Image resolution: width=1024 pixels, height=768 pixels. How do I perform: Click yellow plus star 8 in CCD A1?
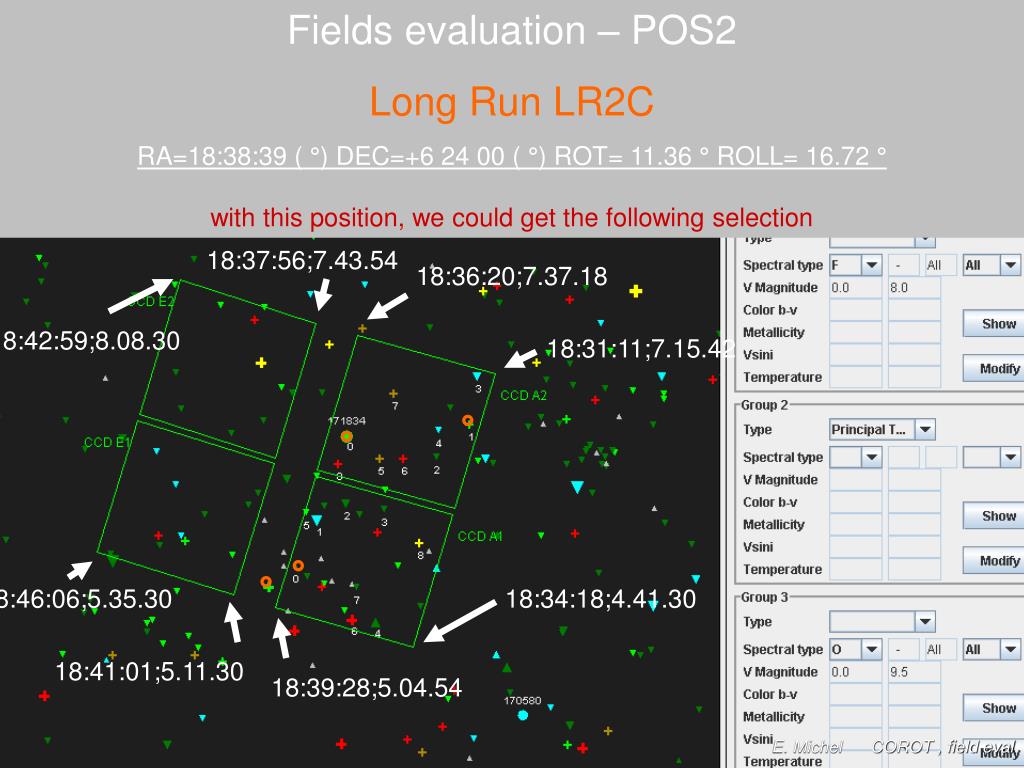coord(419,543)
